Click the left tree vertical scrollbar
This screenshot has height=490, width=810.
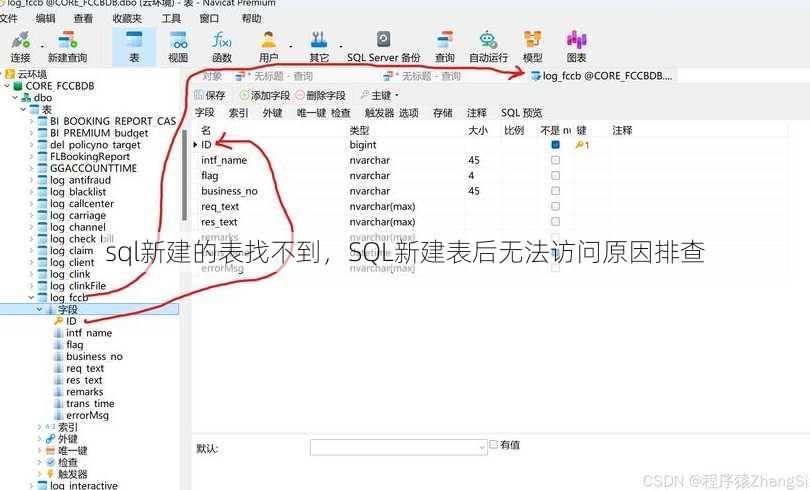184,176
